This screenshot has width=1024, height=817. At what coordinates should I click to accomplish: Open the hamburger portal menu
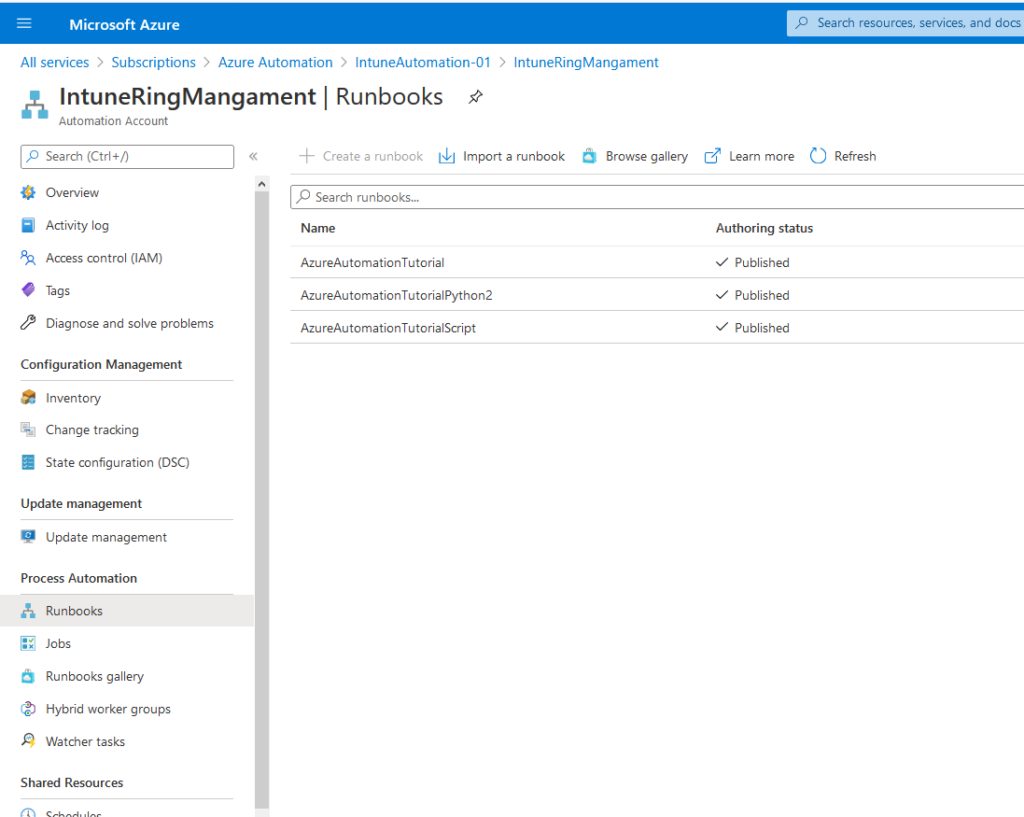click(x=24, y=24)
